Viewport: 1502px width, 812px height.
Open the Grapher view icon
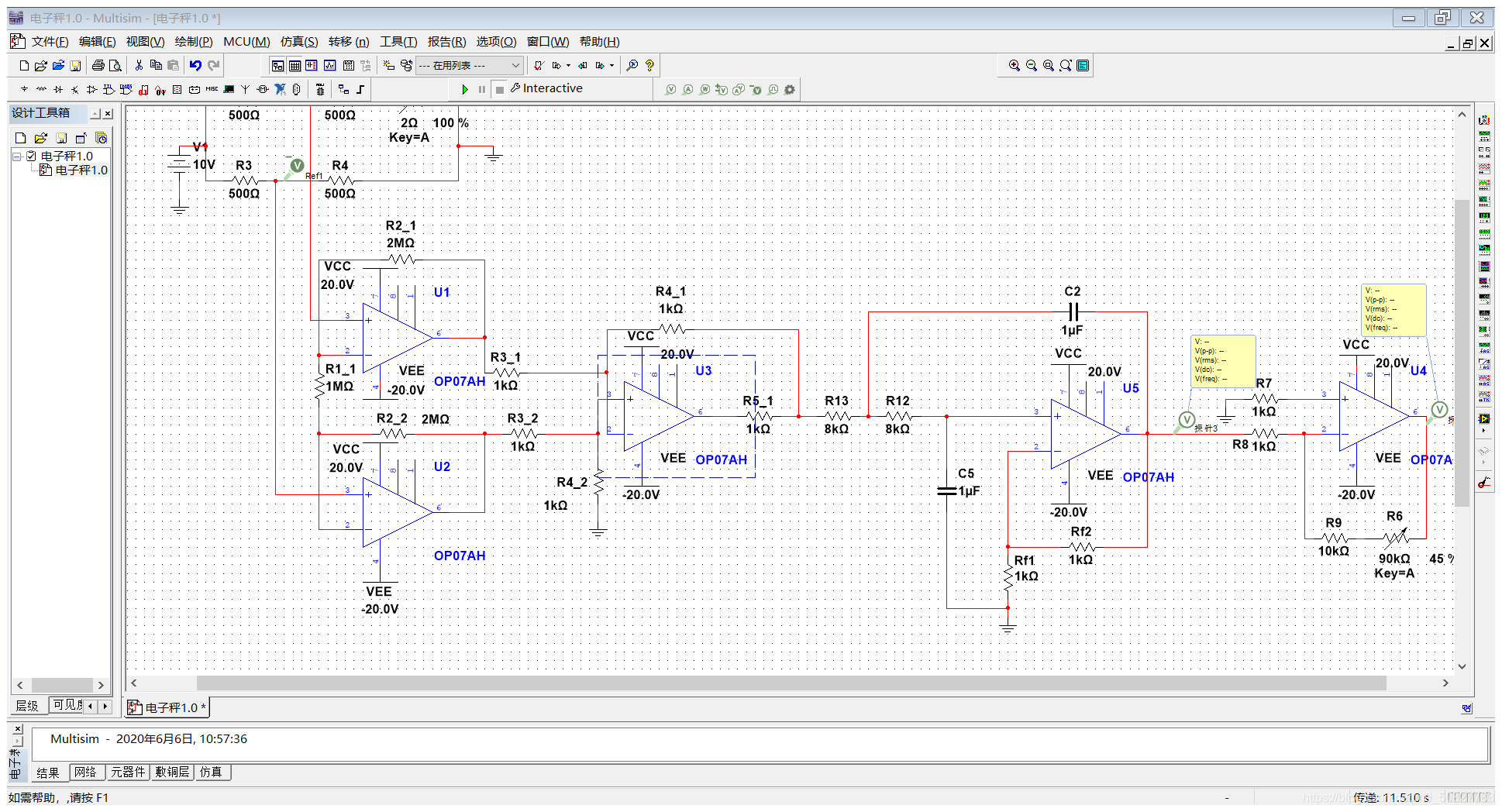click(x=330, y=66)
